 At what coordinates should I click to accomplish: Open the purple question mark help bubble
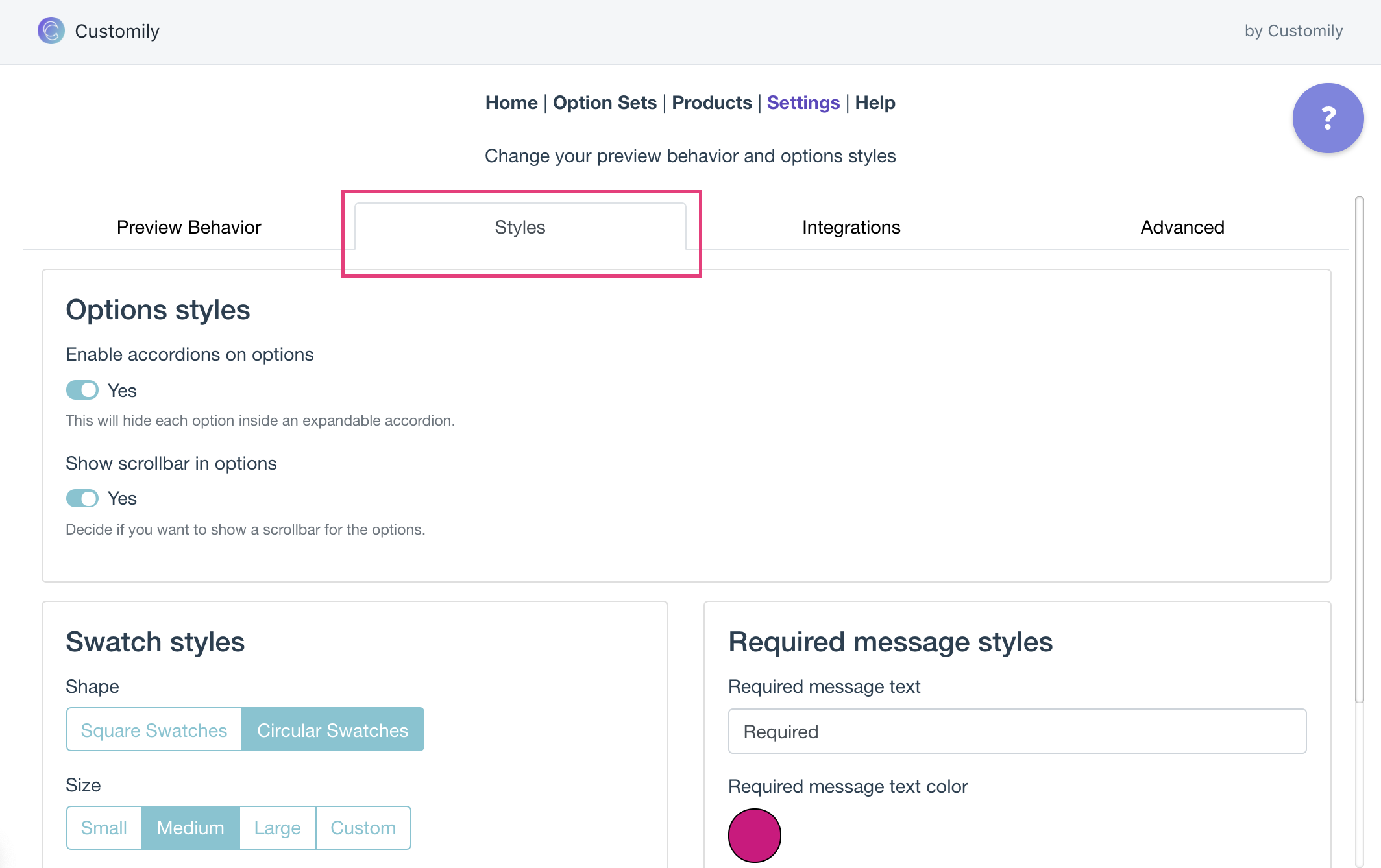tap(1328, 118)
